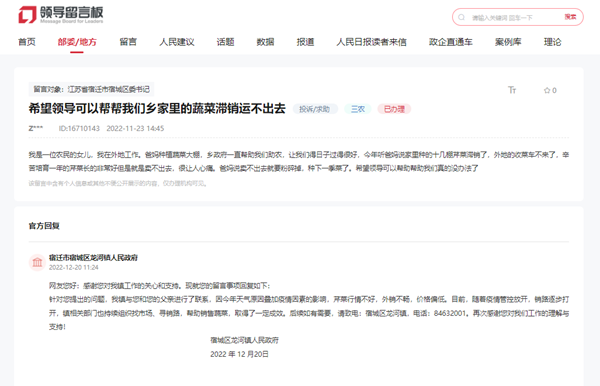Click the signed date 2022 年 12 月20日
Screen dimensions: 600x386
[239, 354]
